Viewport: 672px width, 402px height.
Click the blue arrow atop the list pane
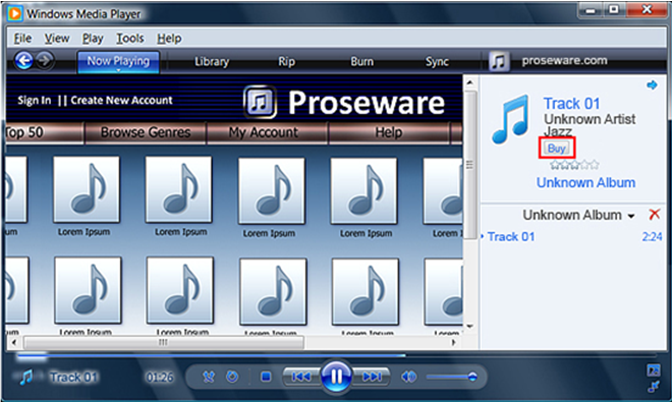652,85
